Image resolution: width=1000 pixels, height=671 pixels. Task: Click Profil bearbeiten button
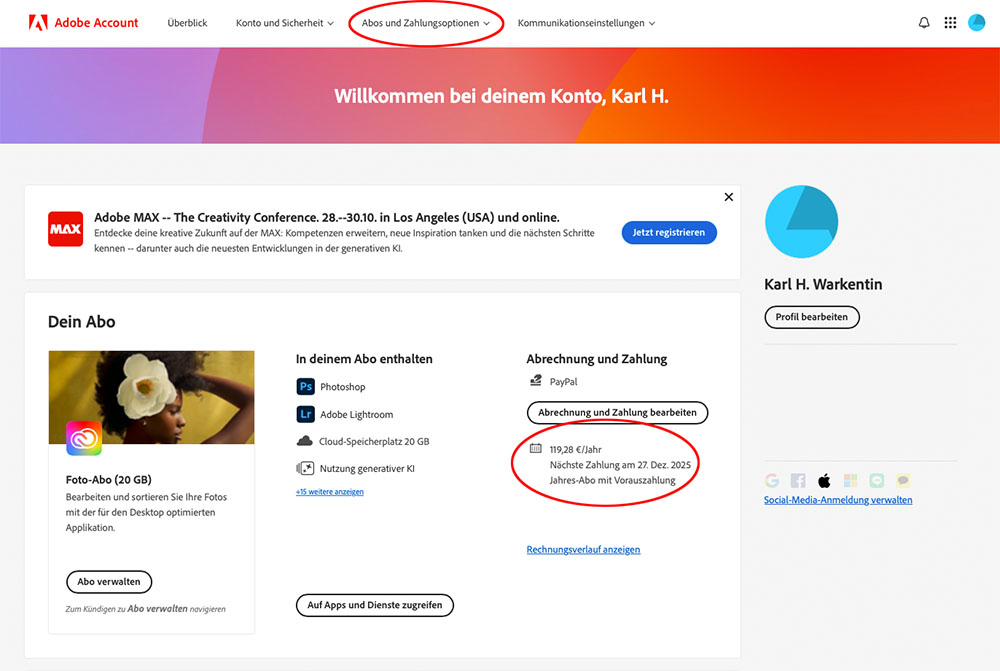tap(811, 317)
